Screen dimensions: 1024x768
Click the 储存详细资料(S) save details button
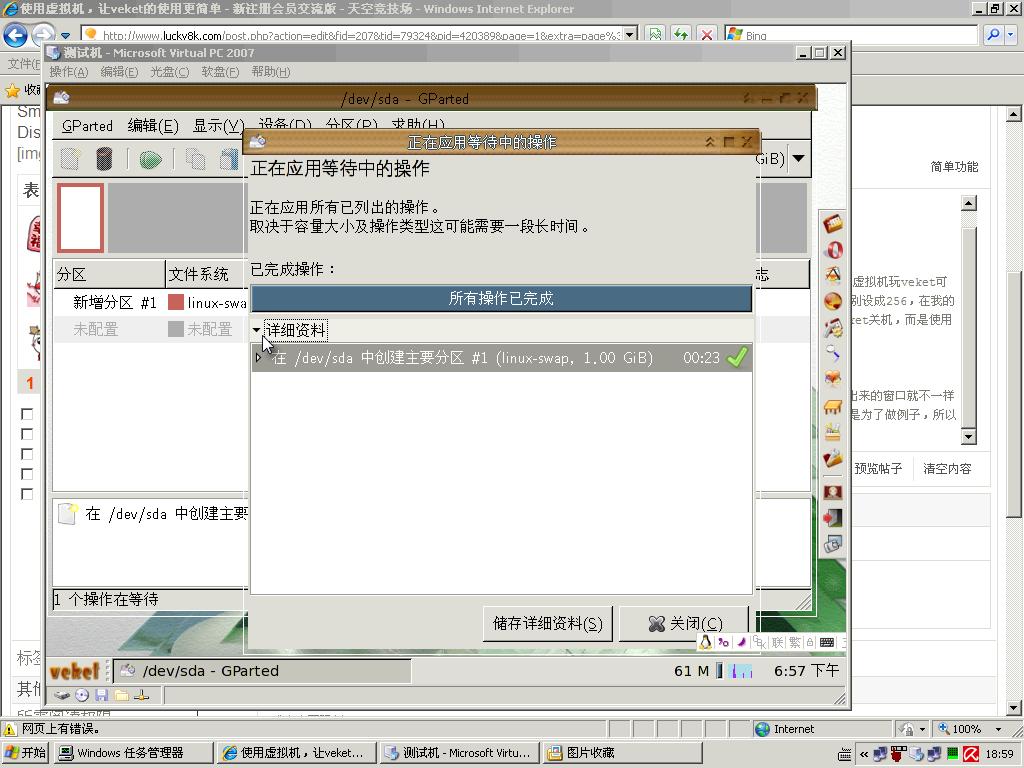click(547, 624)
